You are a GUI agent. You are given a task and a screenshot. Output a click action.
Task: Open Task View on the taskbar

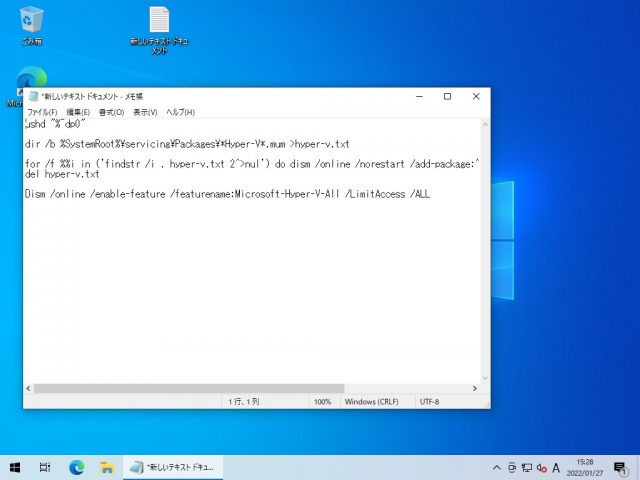click(45, 467)
